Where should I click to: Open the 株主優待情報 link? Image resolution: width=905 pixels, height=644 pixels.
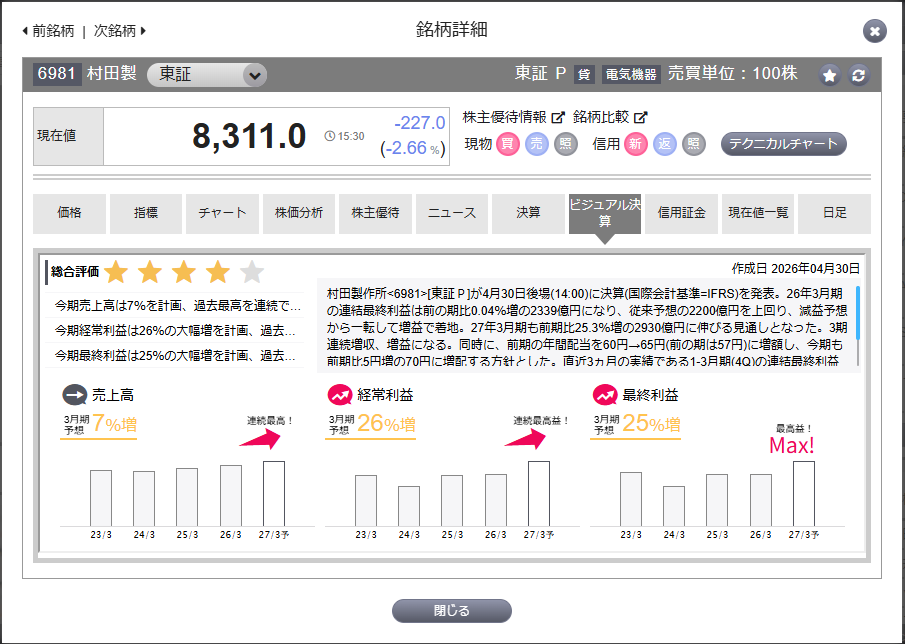[504, 117]
